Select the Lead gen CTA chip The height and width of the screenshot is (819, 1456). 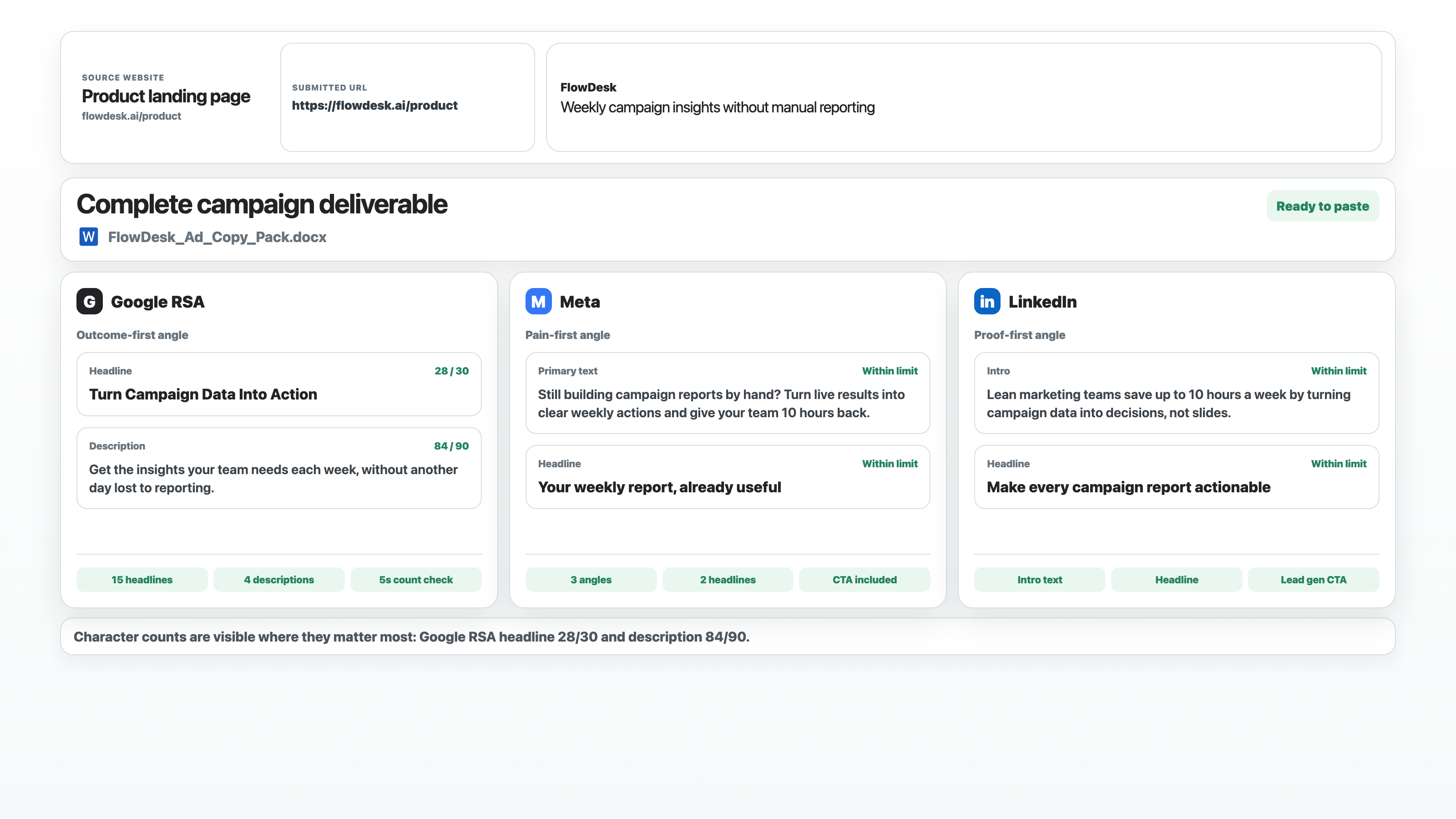[1313, 579]
